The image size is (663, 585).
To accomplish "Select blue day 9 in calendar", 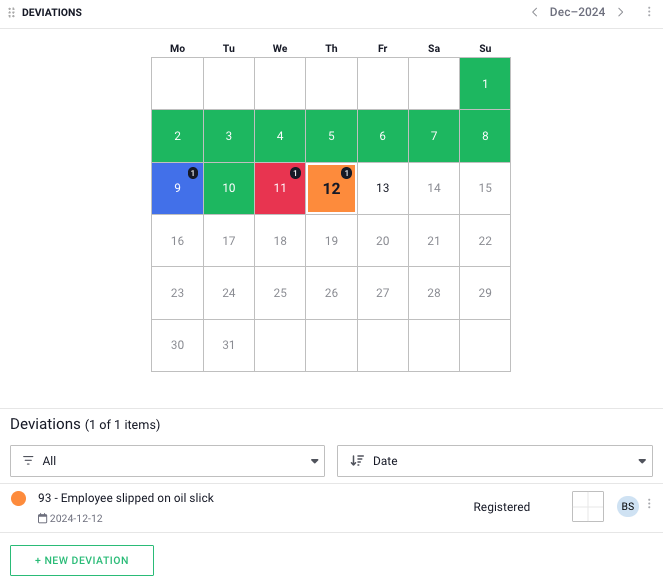I will [177, 188].
